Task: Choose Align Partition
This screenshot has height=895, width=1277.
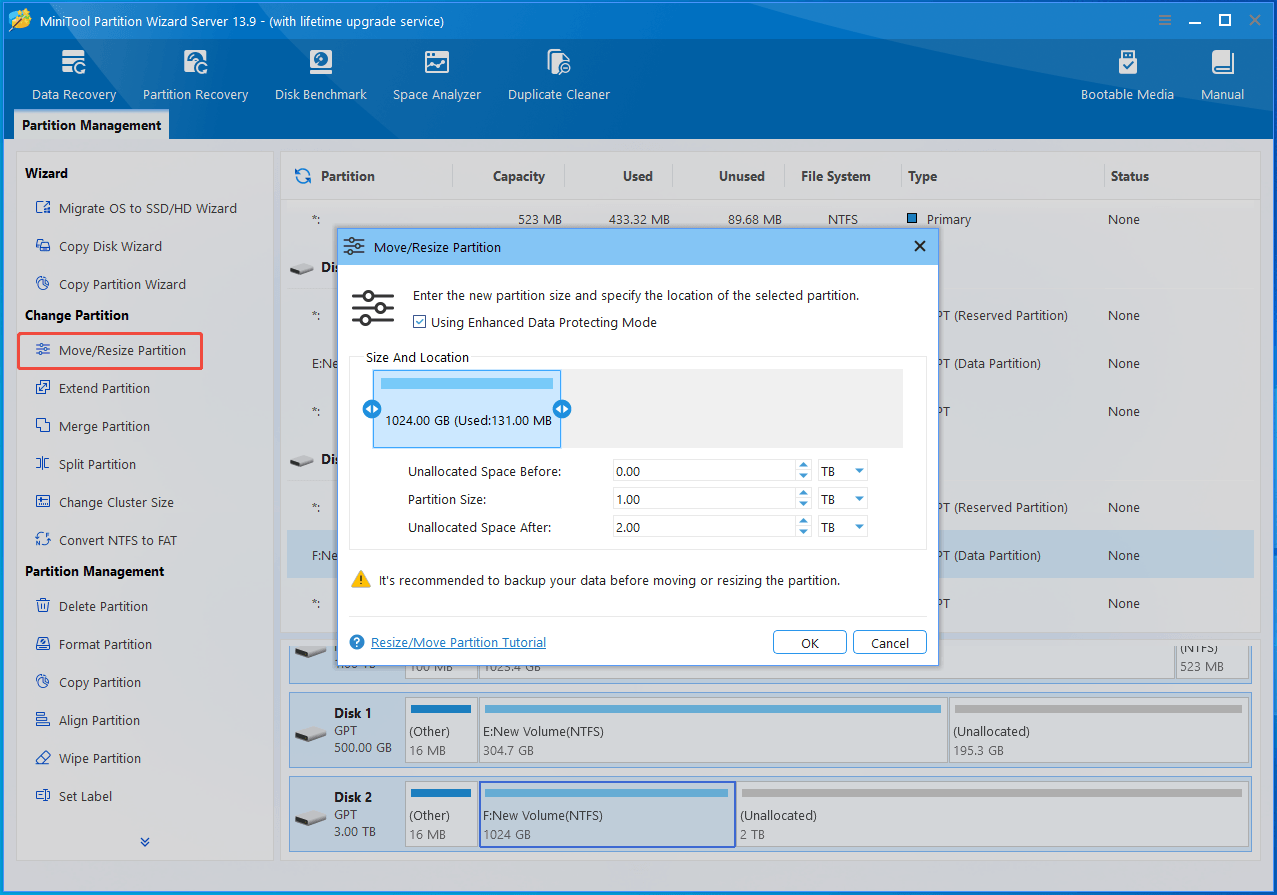Action: point(87,720)
